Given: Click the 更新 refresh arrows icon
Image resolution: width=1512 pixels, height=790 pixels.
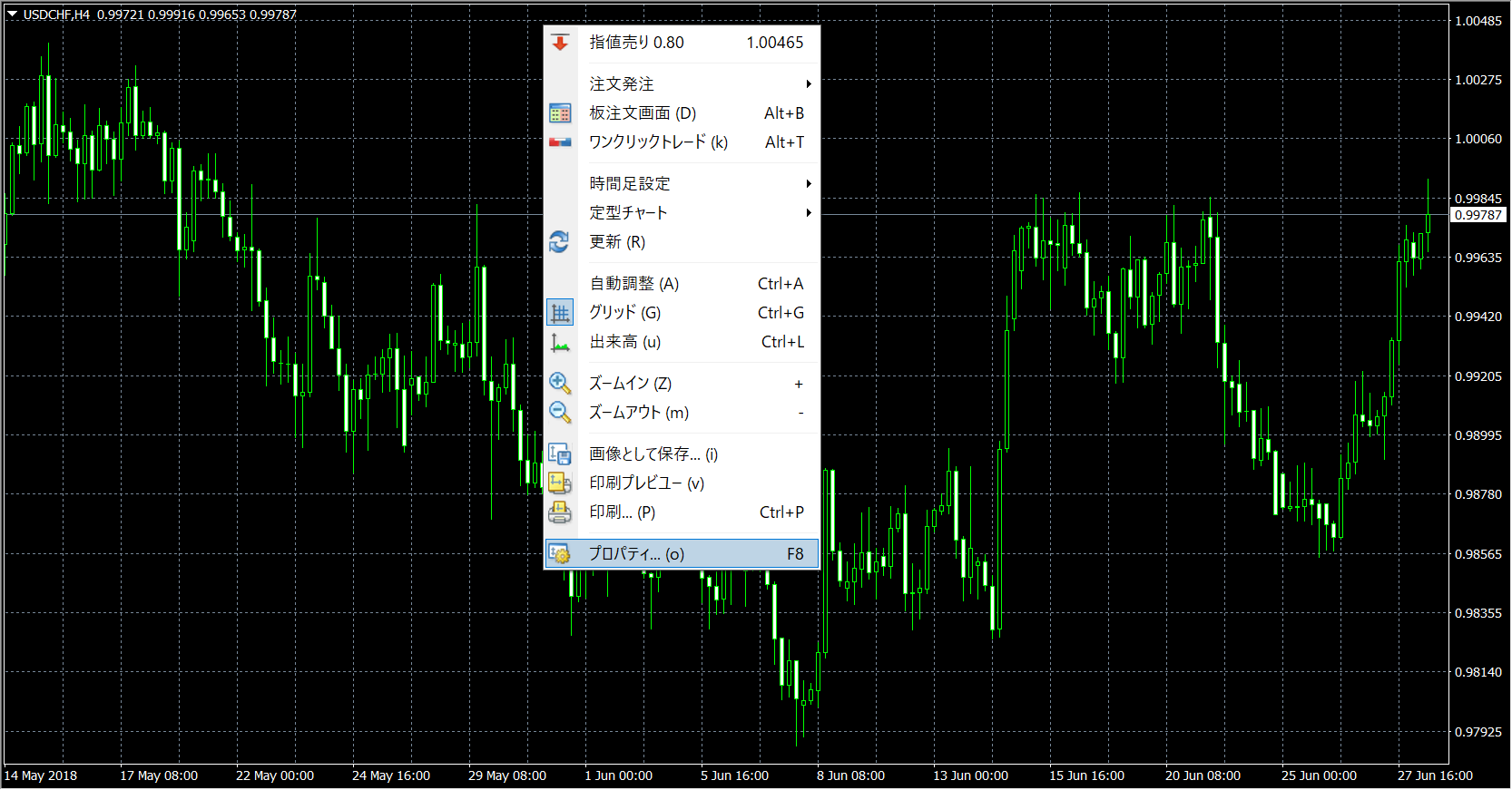Looking at the screenshot, I should [x=560, y=242].
